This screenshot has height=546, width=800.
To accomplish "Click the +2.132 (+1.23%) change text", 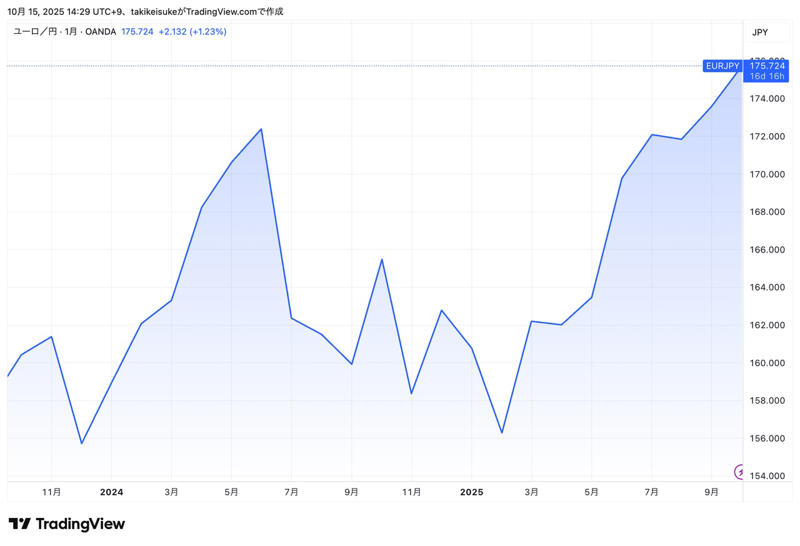I will click(x=192, y=32).
